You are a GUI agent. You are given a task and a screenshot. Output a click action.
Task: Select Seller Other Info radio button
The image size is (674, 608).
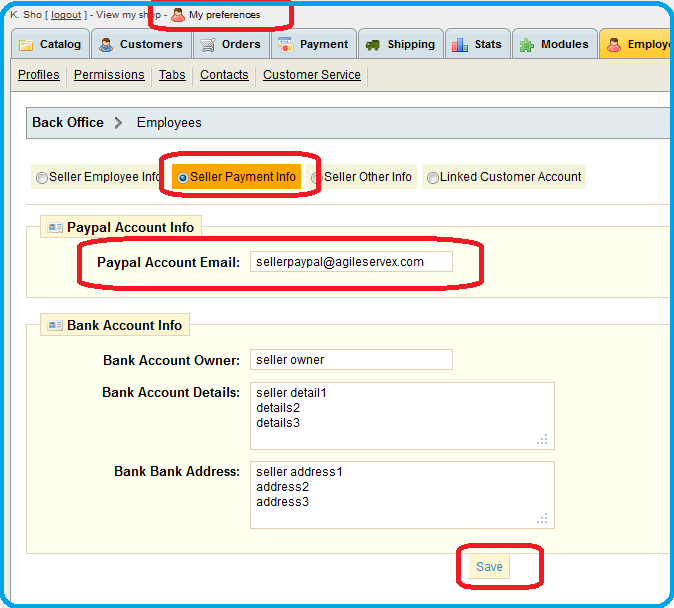point(317,178)
